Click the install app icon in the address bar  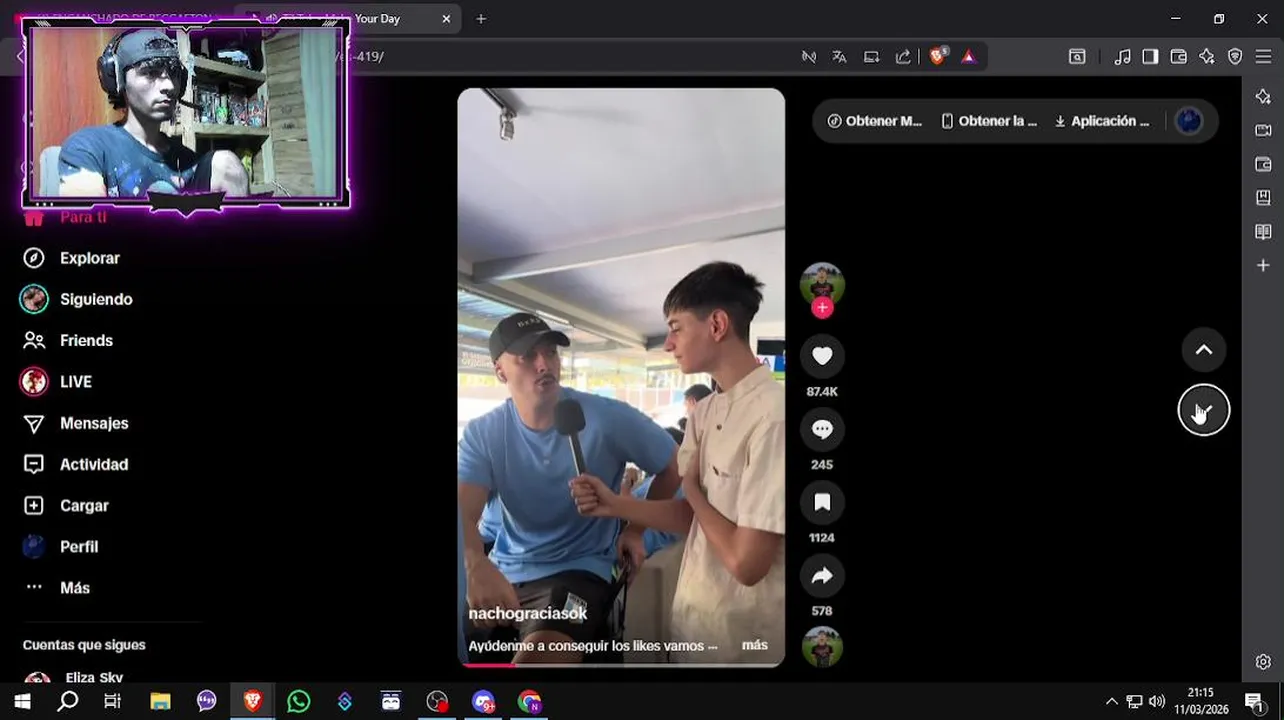tap(871, 57)
